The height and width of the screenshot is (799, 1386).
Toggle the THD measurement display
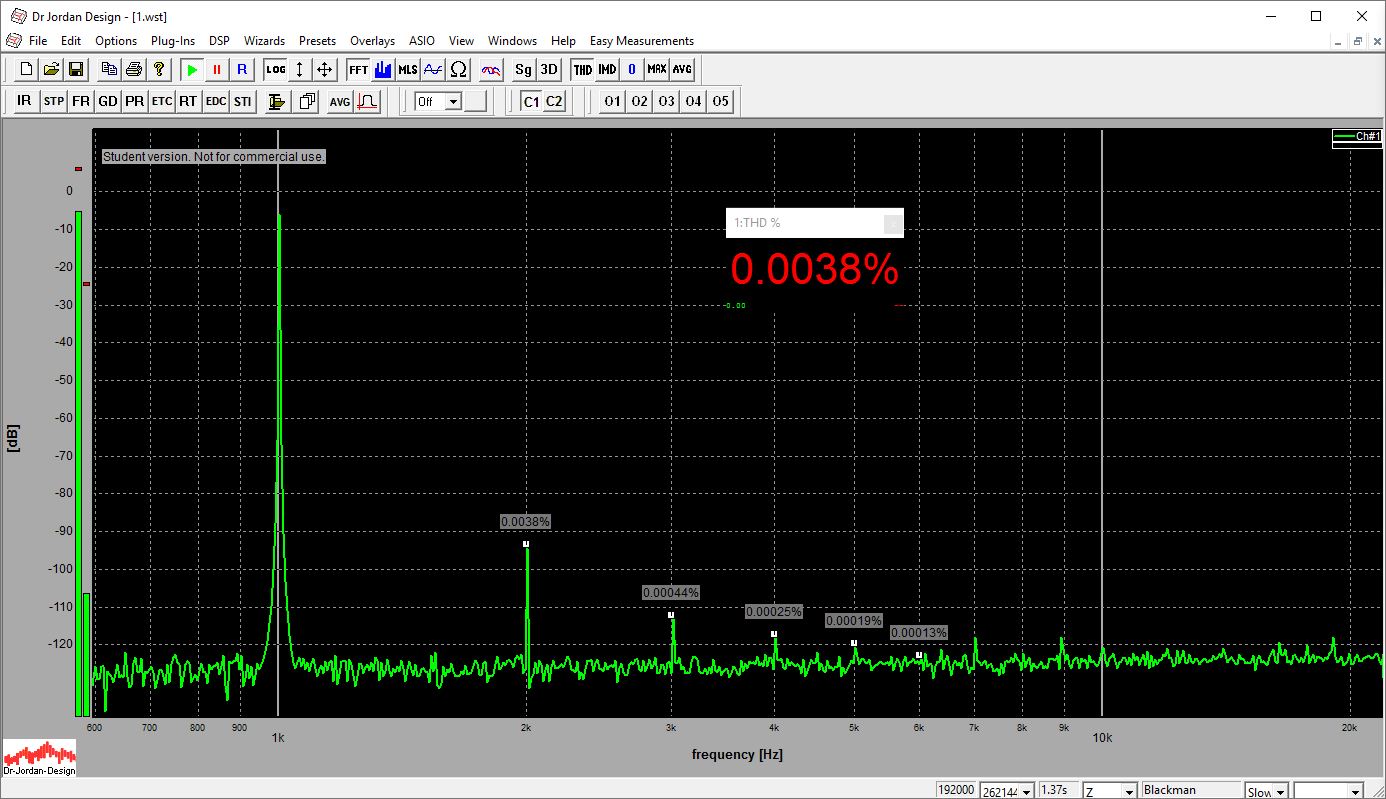(x=582, y=70)
